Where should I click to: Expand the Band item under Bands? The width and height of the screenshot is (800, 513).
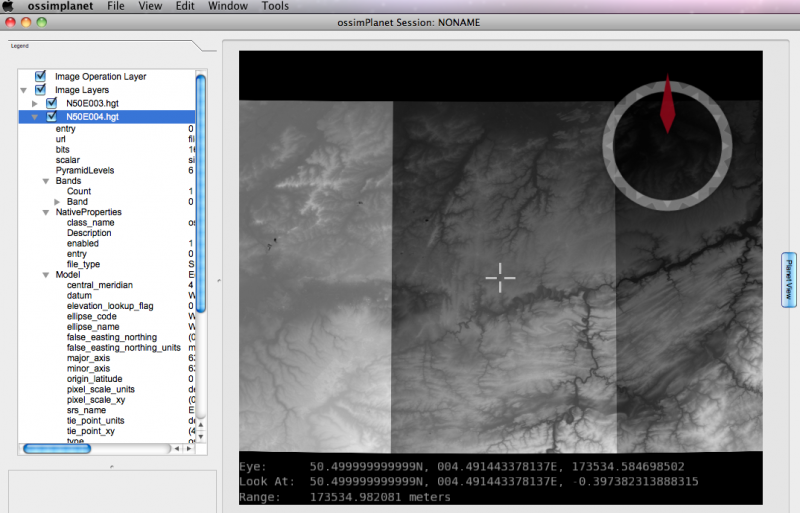click(x=56, y=202)
